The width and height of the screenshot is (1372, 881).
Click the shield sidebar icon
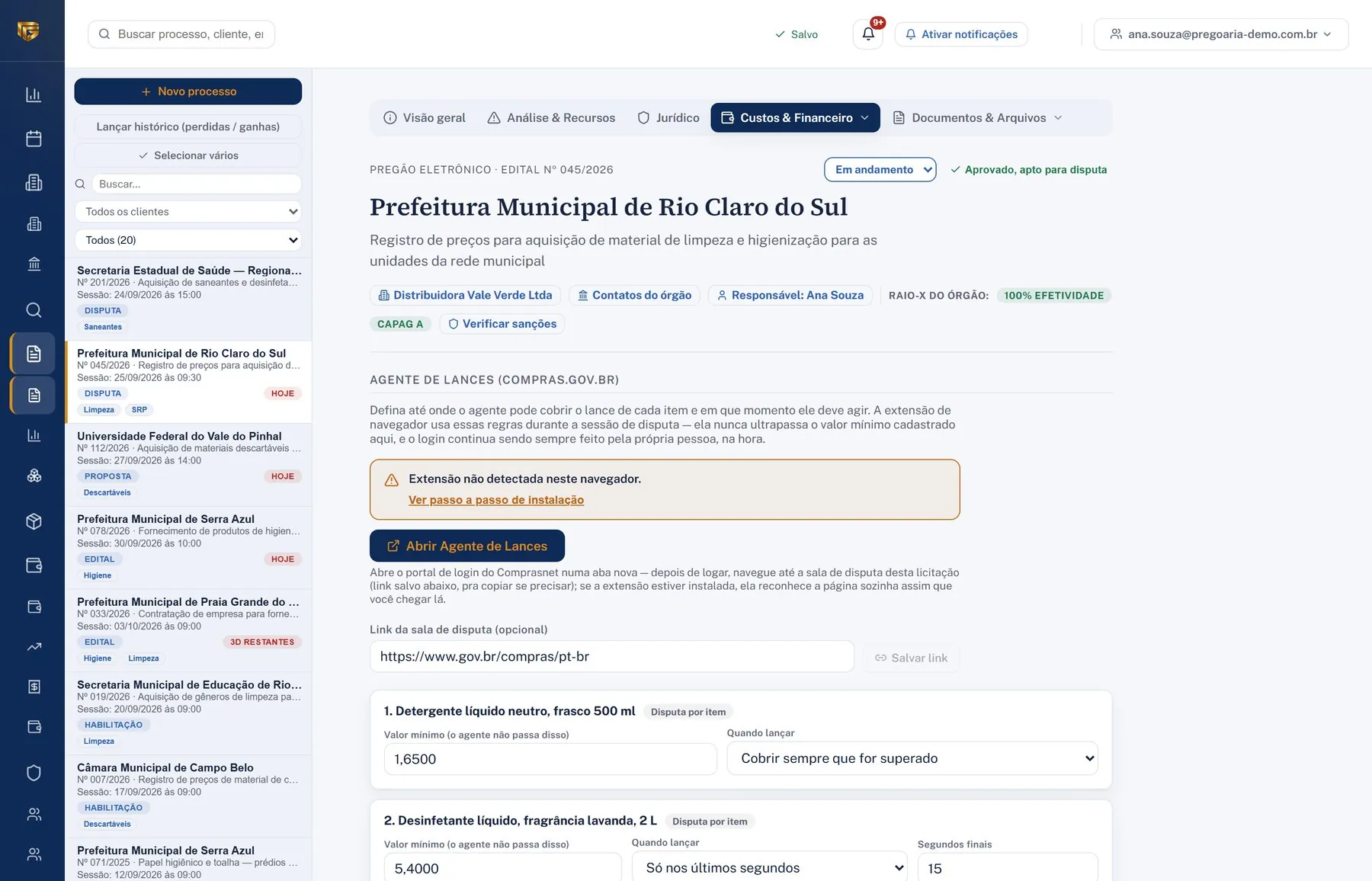tap(34, 773)
